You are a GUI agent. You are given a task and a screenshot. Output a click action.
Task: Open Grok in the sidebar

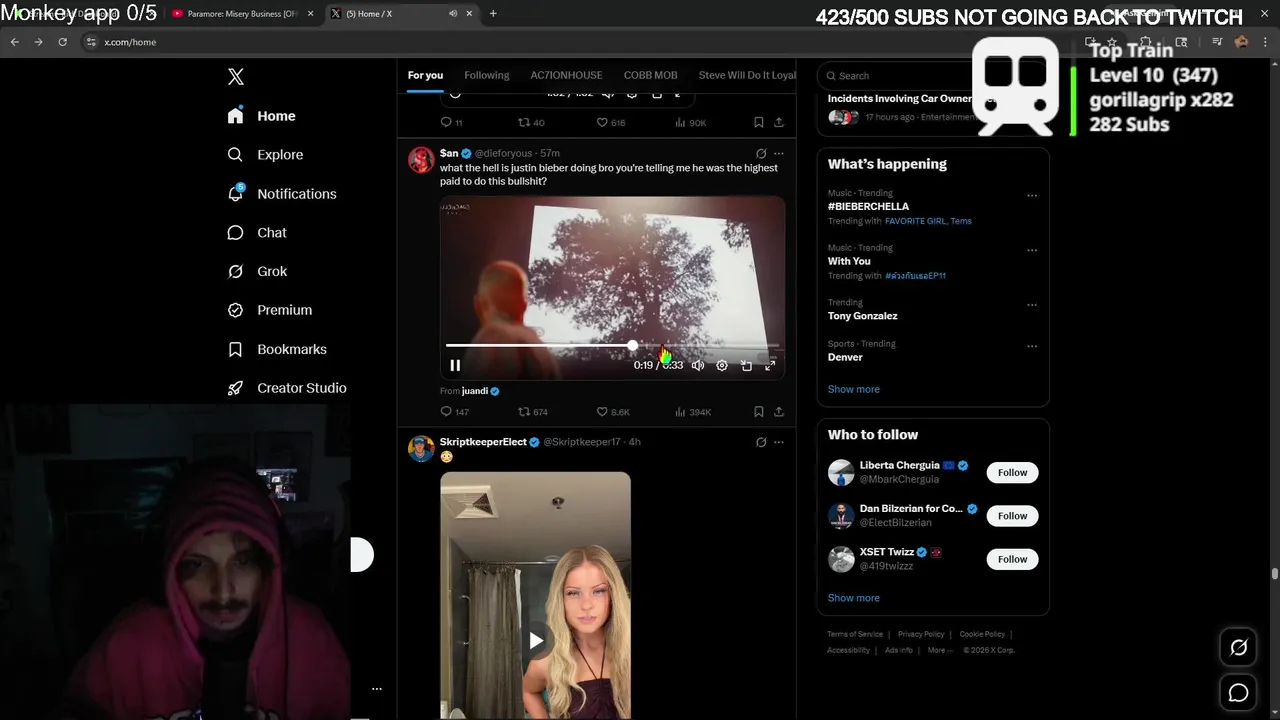pyautogui.click(x=257, y=272)
